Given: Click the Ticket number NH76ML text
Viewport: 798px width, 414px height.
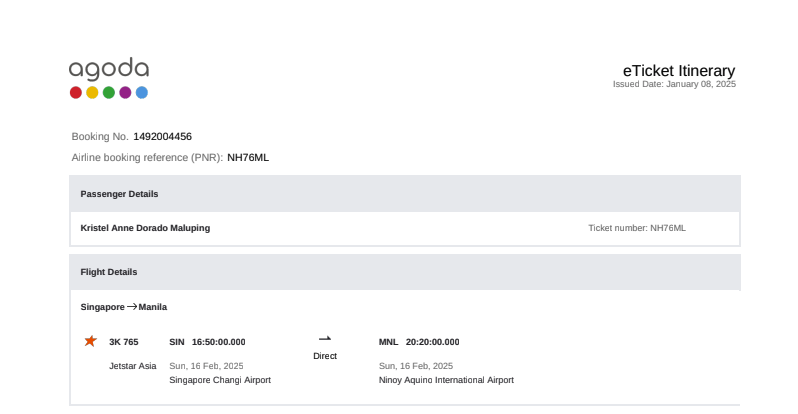Looking at the screenshot, I should click(637, 228).
